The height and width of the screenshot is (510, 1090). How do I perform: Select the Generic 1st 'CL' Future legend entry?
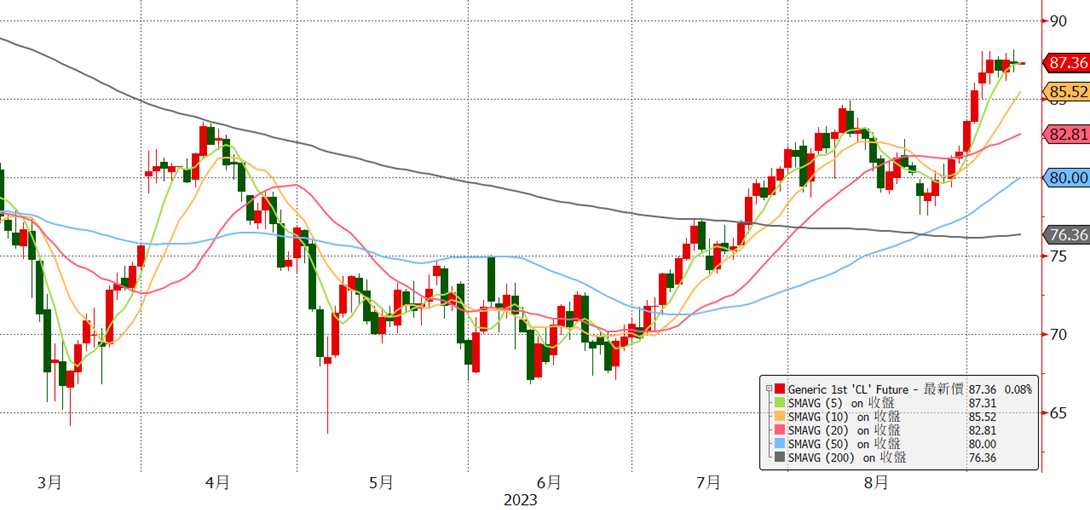875,389
